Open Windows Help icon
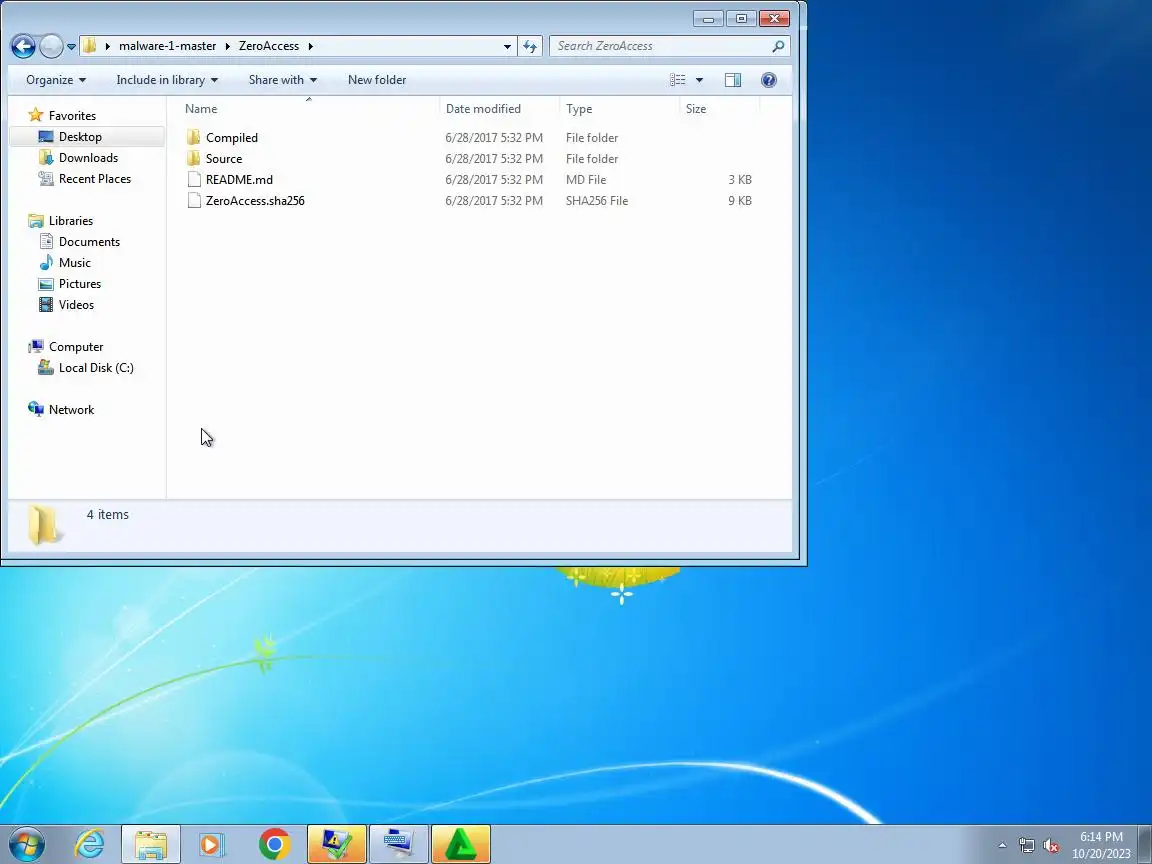This screenshot has height=864, width=1152. tap(768, 80)
